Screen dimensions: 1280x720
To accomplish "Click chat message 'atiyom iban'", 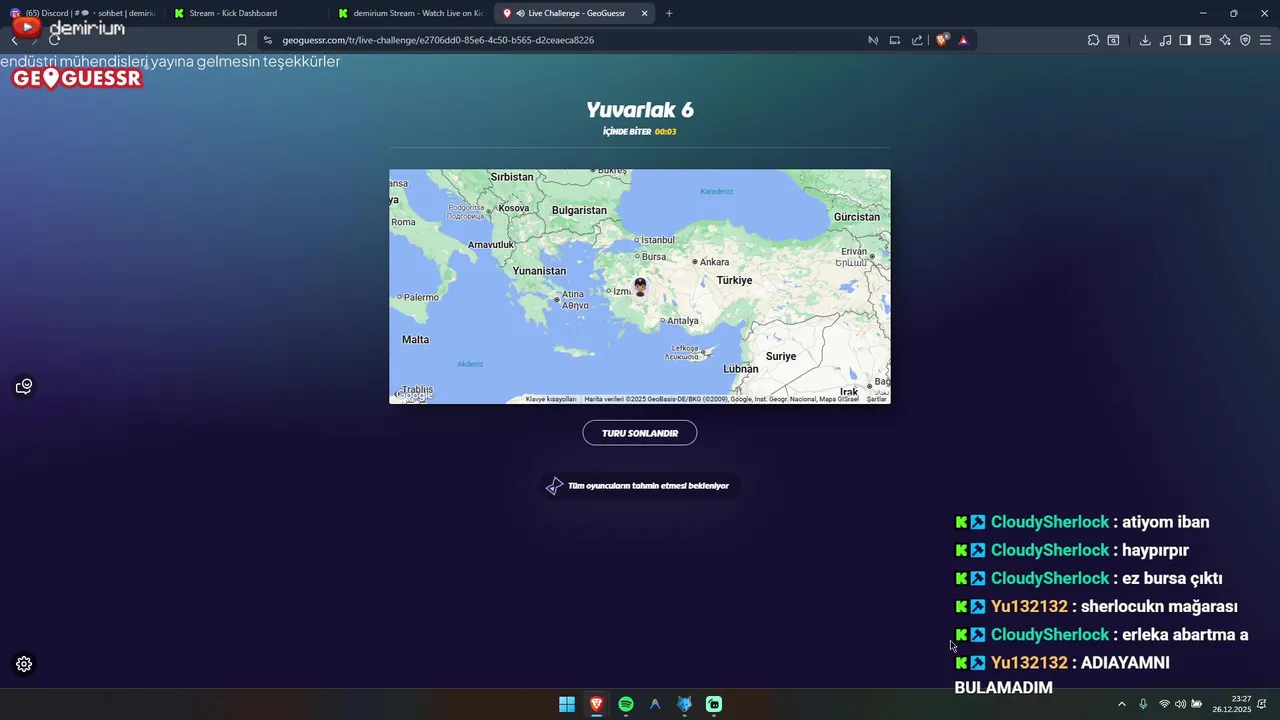I will 1166,522.
